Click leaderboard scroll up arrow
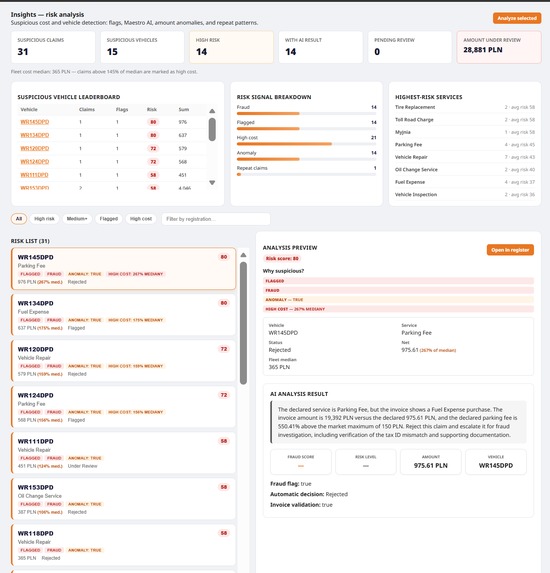550x573 pixels. click(212, 111)
